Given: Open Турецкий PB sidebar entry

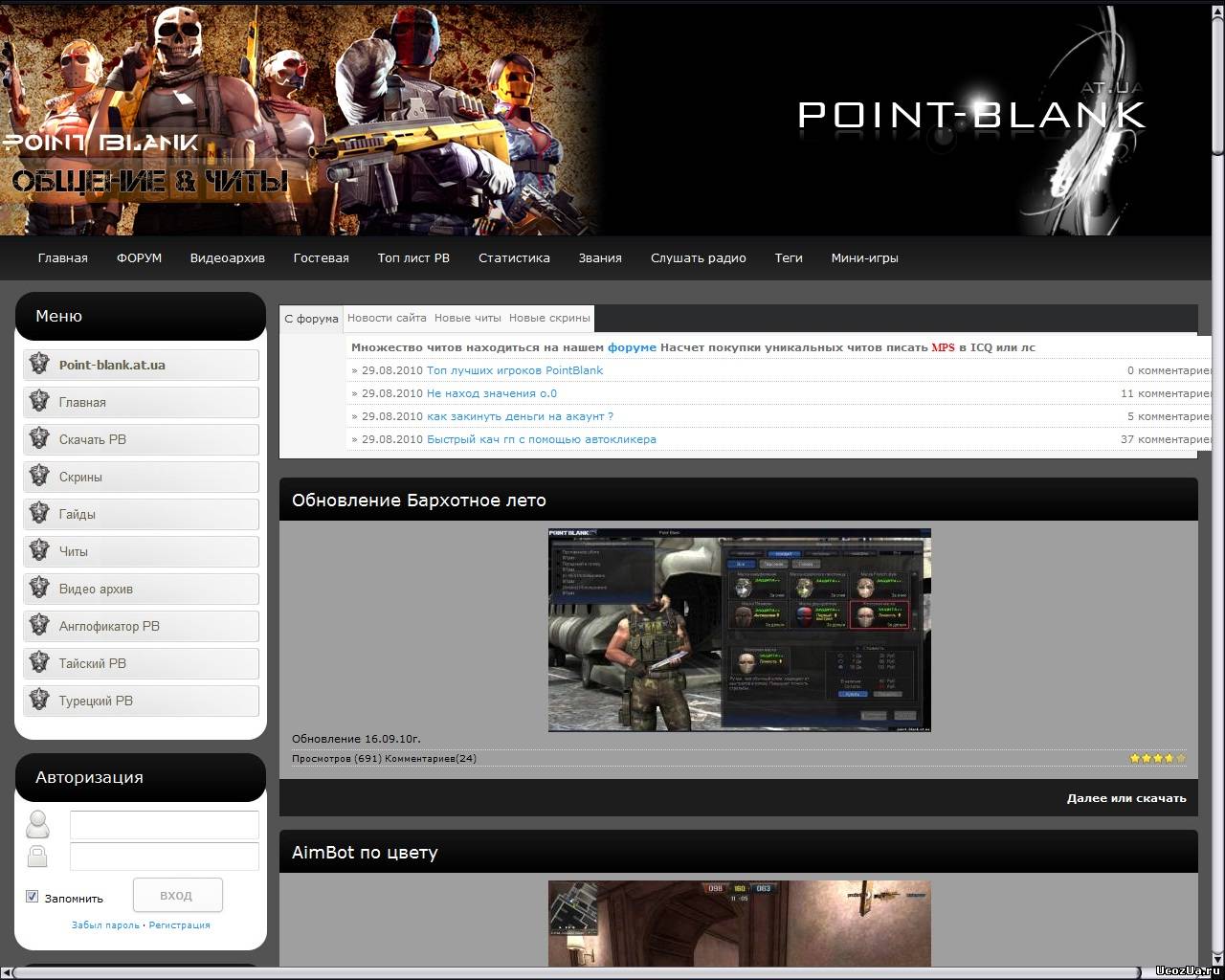Looking at the screenshot, I should pyautogui.click(x=141, y=701).
